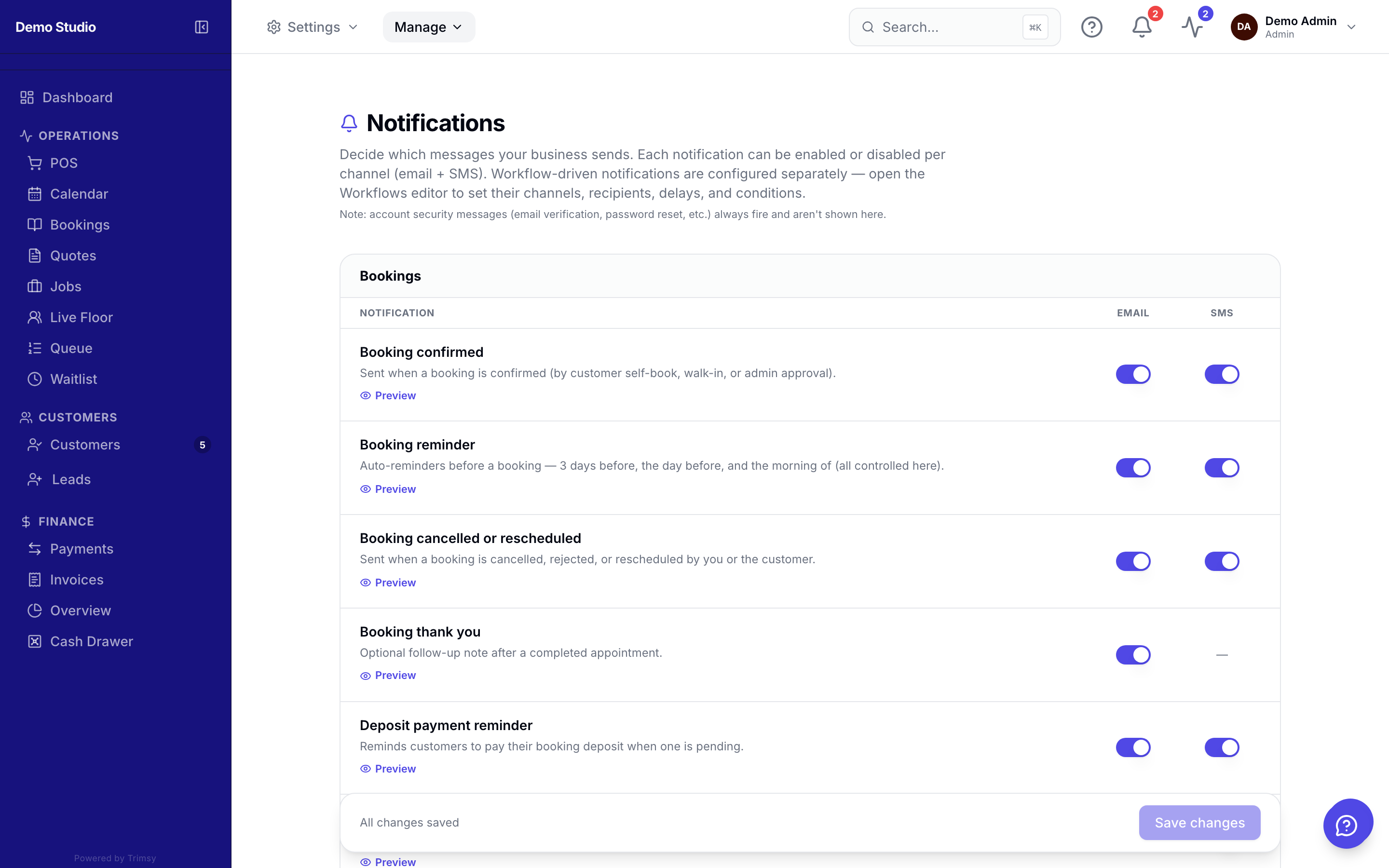This screenshot has height=868, width=1389.
Task: Open the Manage dropdown
Action: [x=429, y=27]
